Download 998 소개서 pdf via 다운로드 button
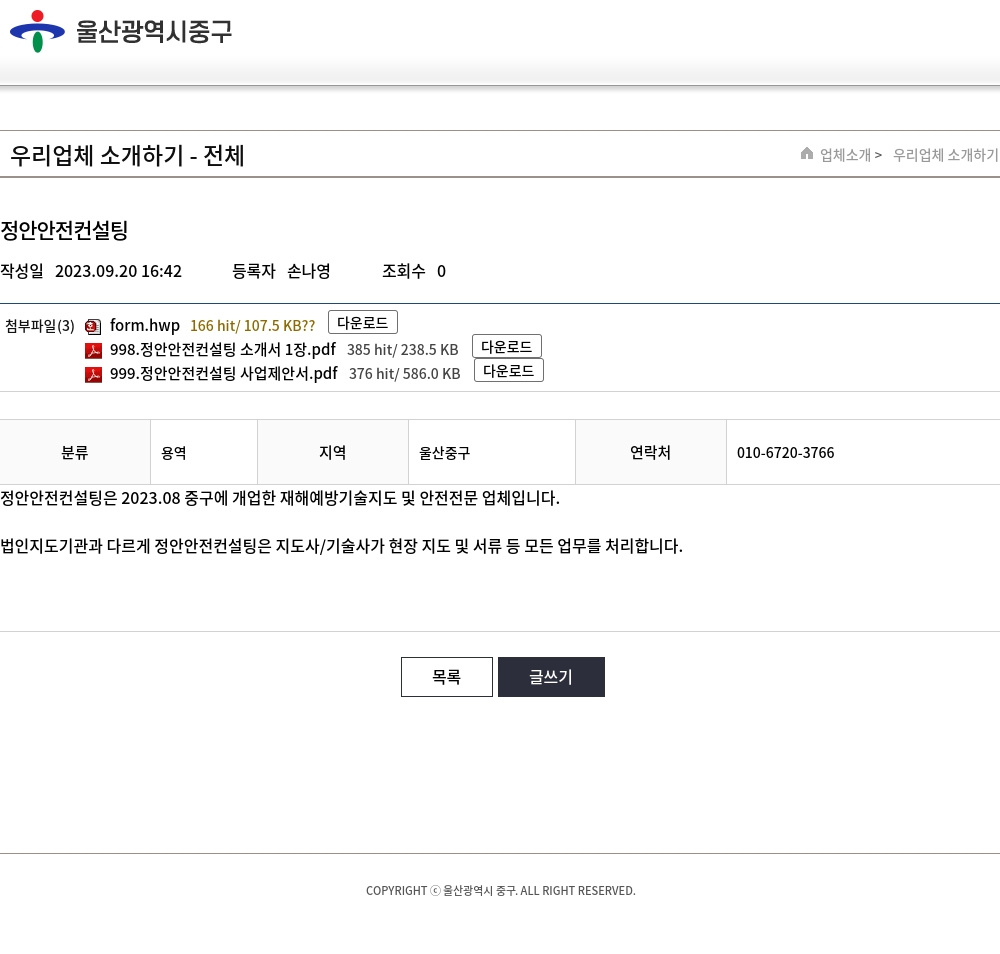This screenshot has width=1000, height=954. (507, 346)
